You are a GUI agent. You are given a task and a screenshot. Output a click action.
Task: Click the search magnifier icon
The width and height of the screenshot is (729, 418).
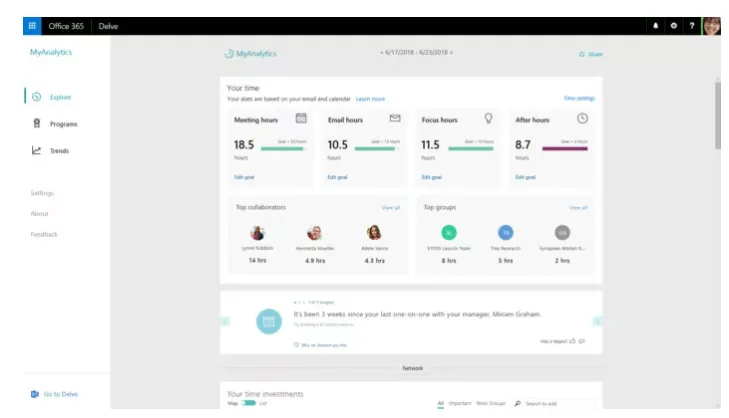(x=517, y=404)
